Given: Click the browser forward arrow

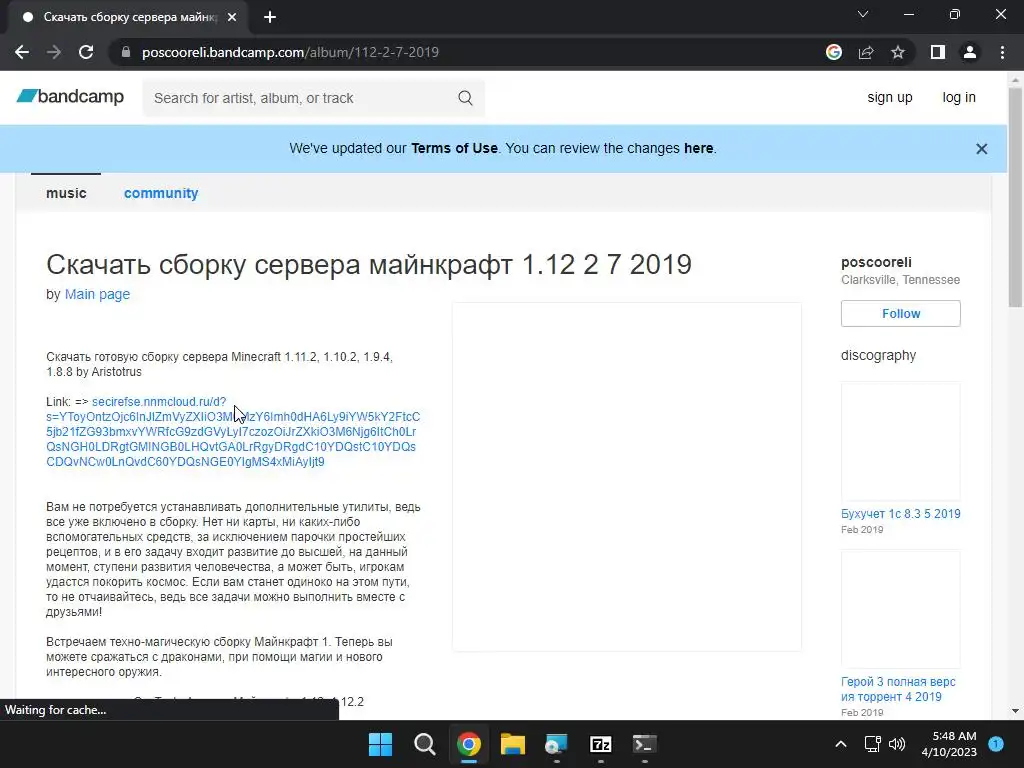Looking at the screenshot, I should click(x=54, y=52).
